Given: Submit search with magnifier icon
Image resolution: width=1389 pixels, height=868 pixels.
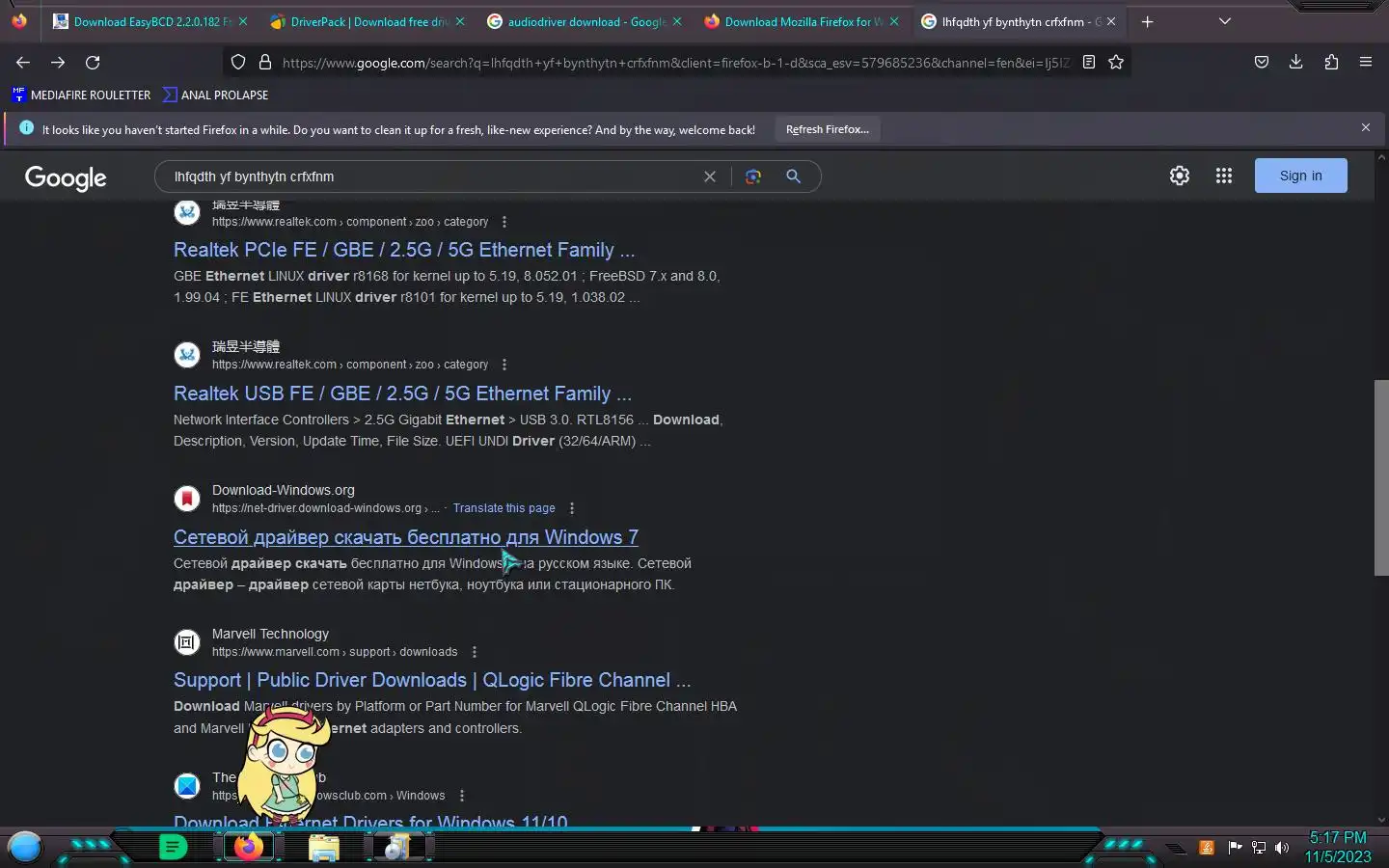Looking at the screenshot, I should [x=793, y=176].
